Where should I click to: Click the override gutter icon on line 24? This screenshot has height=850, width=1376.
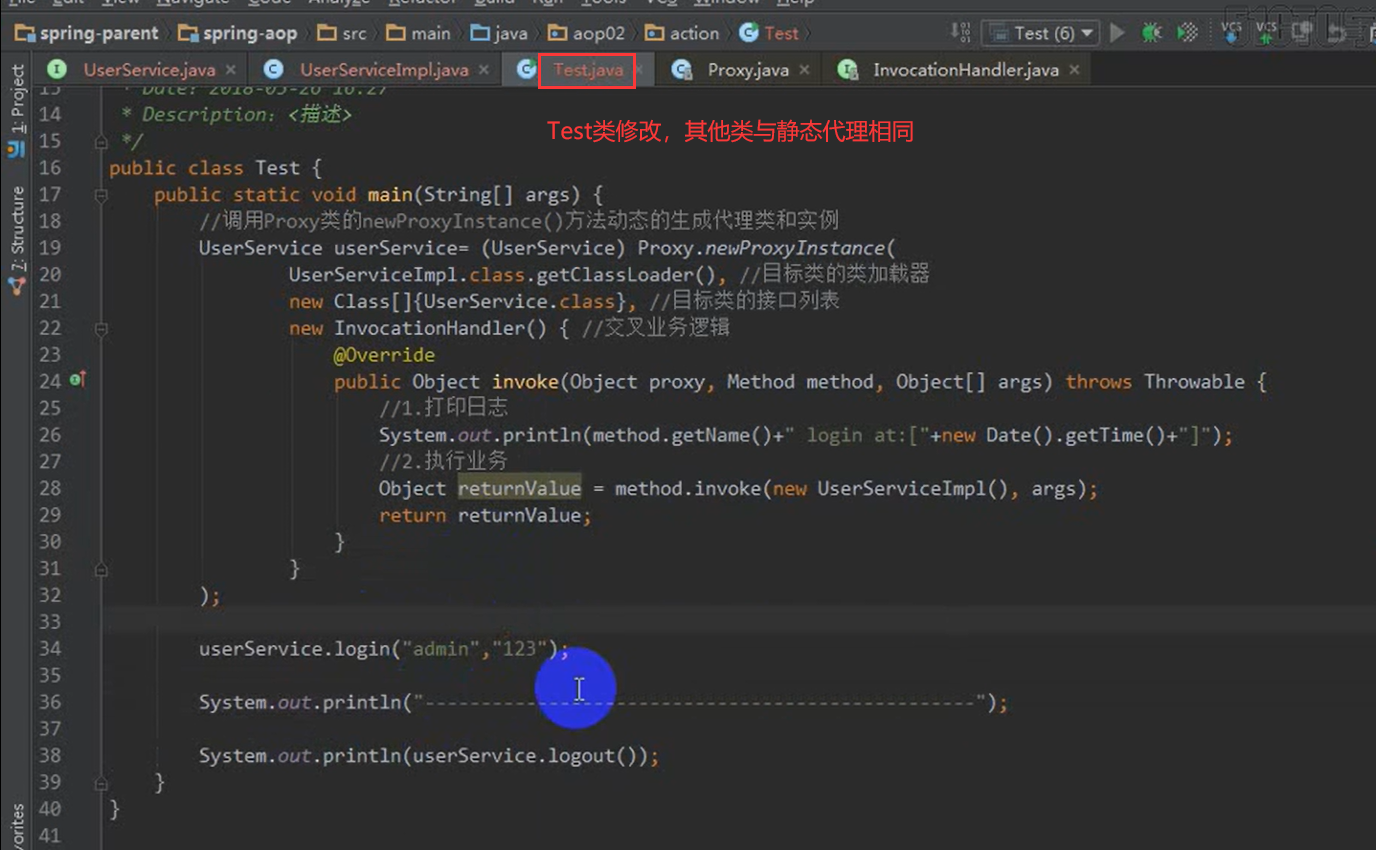[x=77, y=380]
